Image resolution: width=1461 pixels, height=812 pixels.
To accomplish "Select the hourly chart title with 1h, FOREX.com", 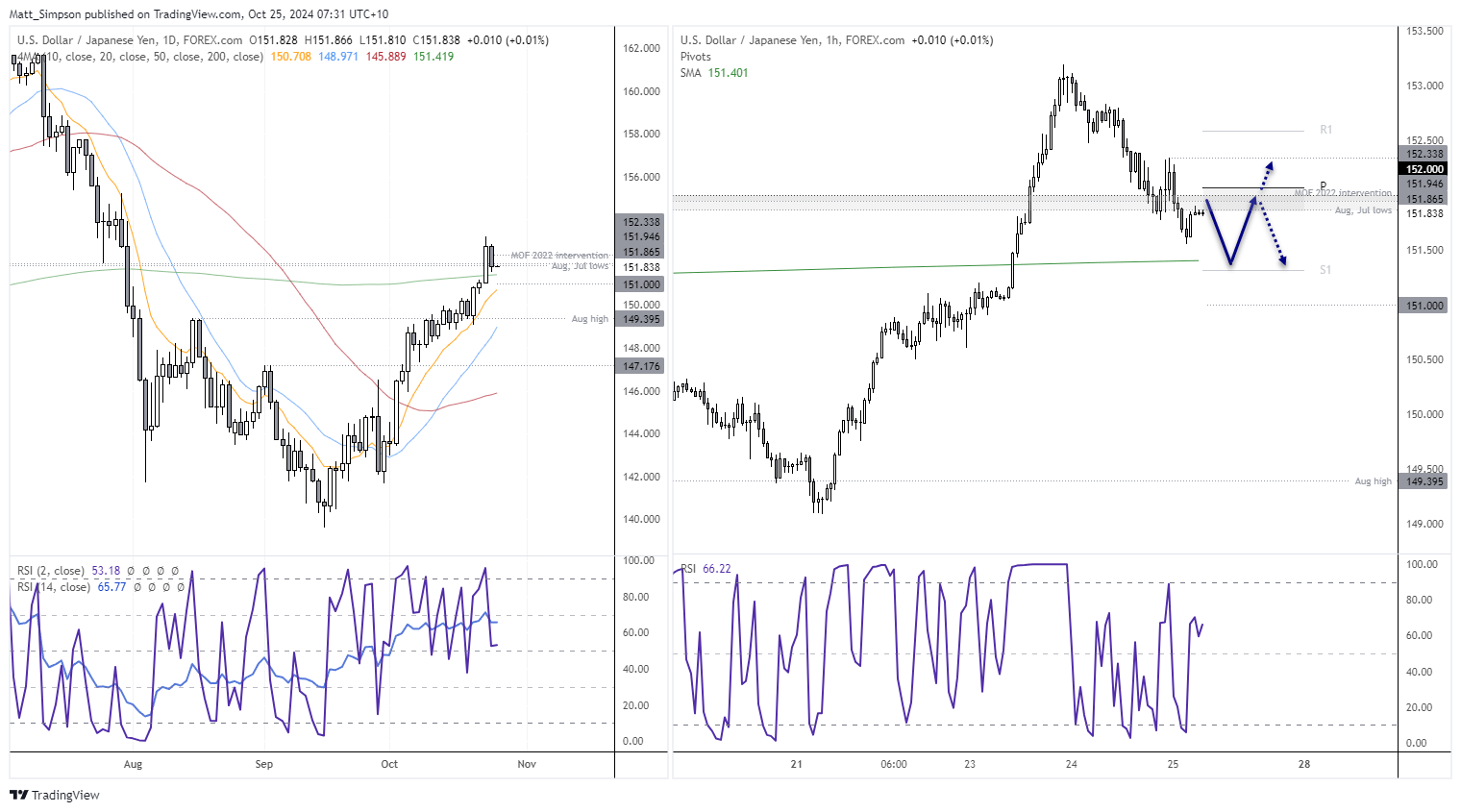I will [792, 40].
